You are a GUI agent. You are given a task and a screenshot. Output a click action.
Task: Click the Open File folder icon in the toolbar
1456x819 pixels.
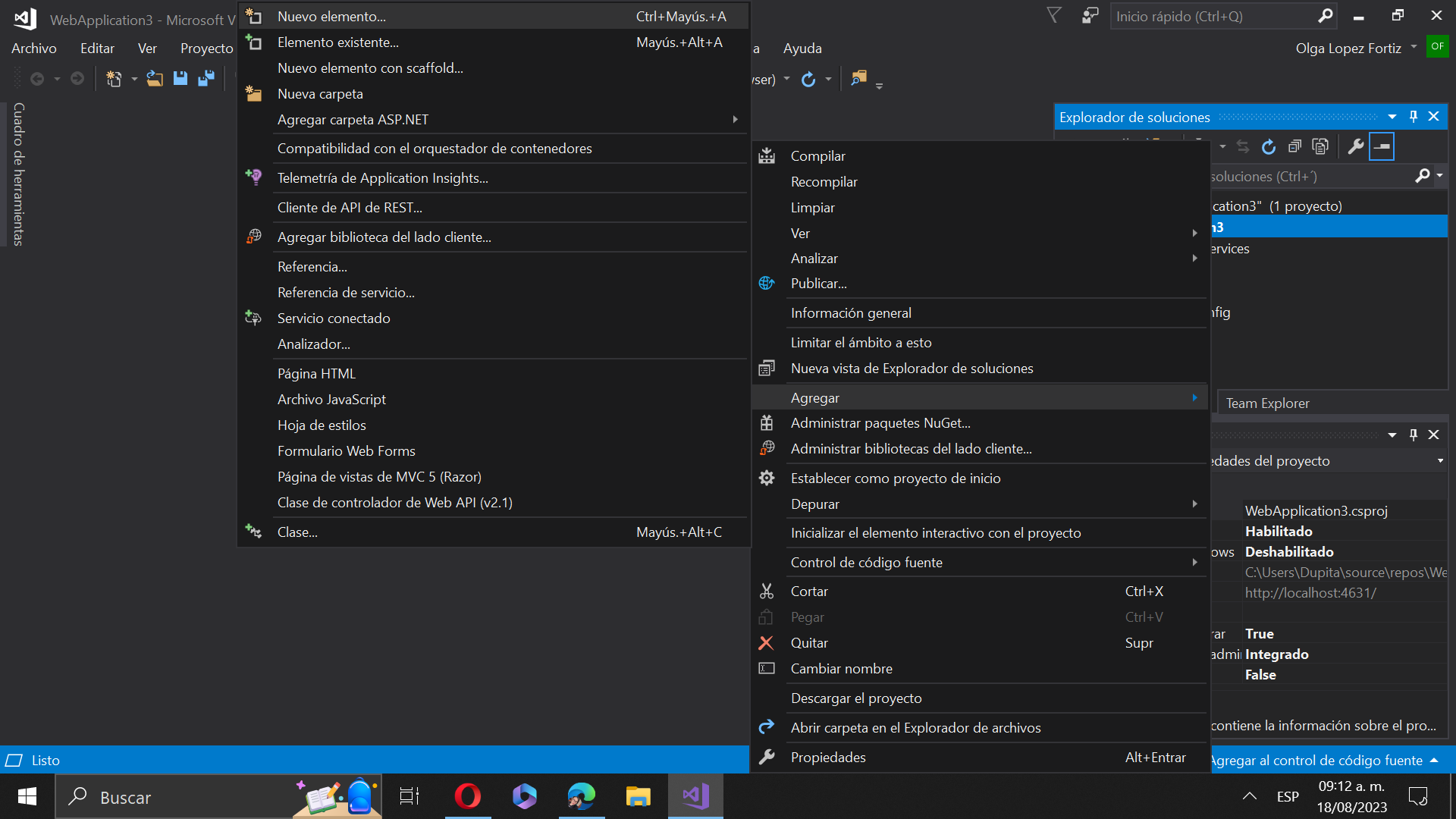(155, 78)
